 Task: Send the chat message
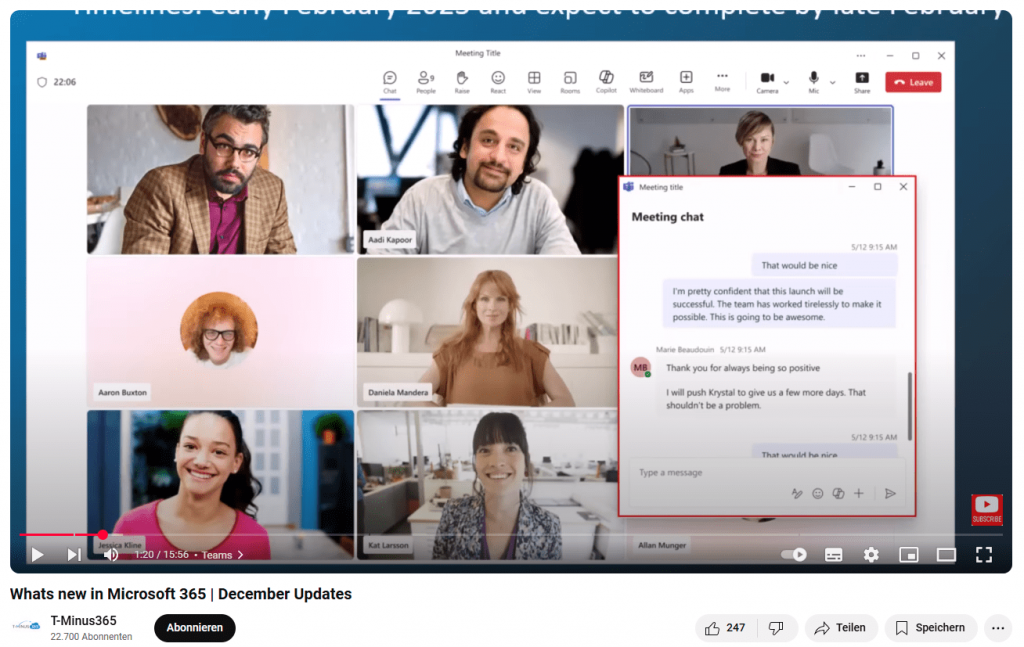890,494
